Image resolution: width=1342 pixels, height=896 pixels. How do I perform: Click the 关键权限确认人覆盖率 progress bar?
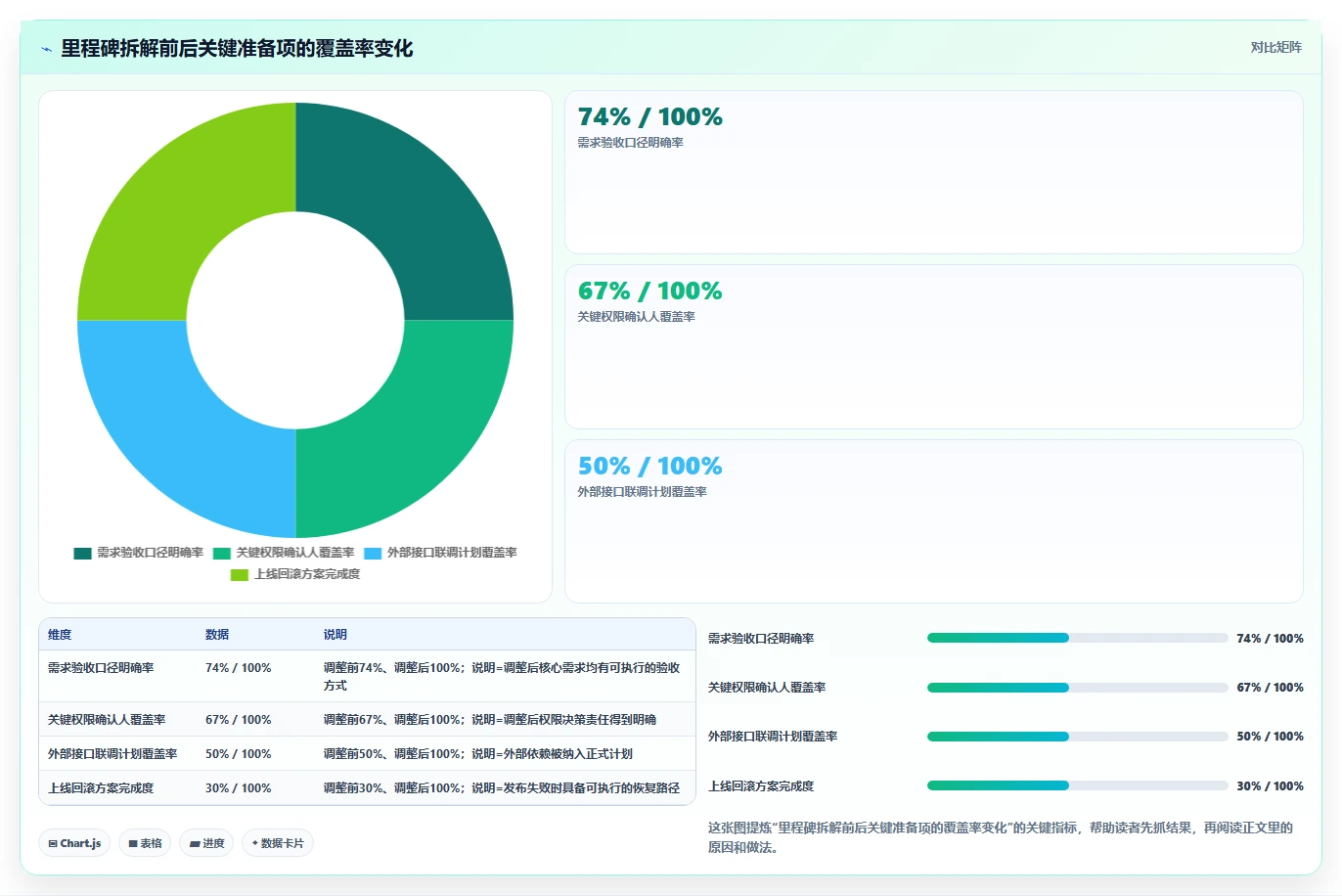pyautogui.click(x=1077, y=688)
